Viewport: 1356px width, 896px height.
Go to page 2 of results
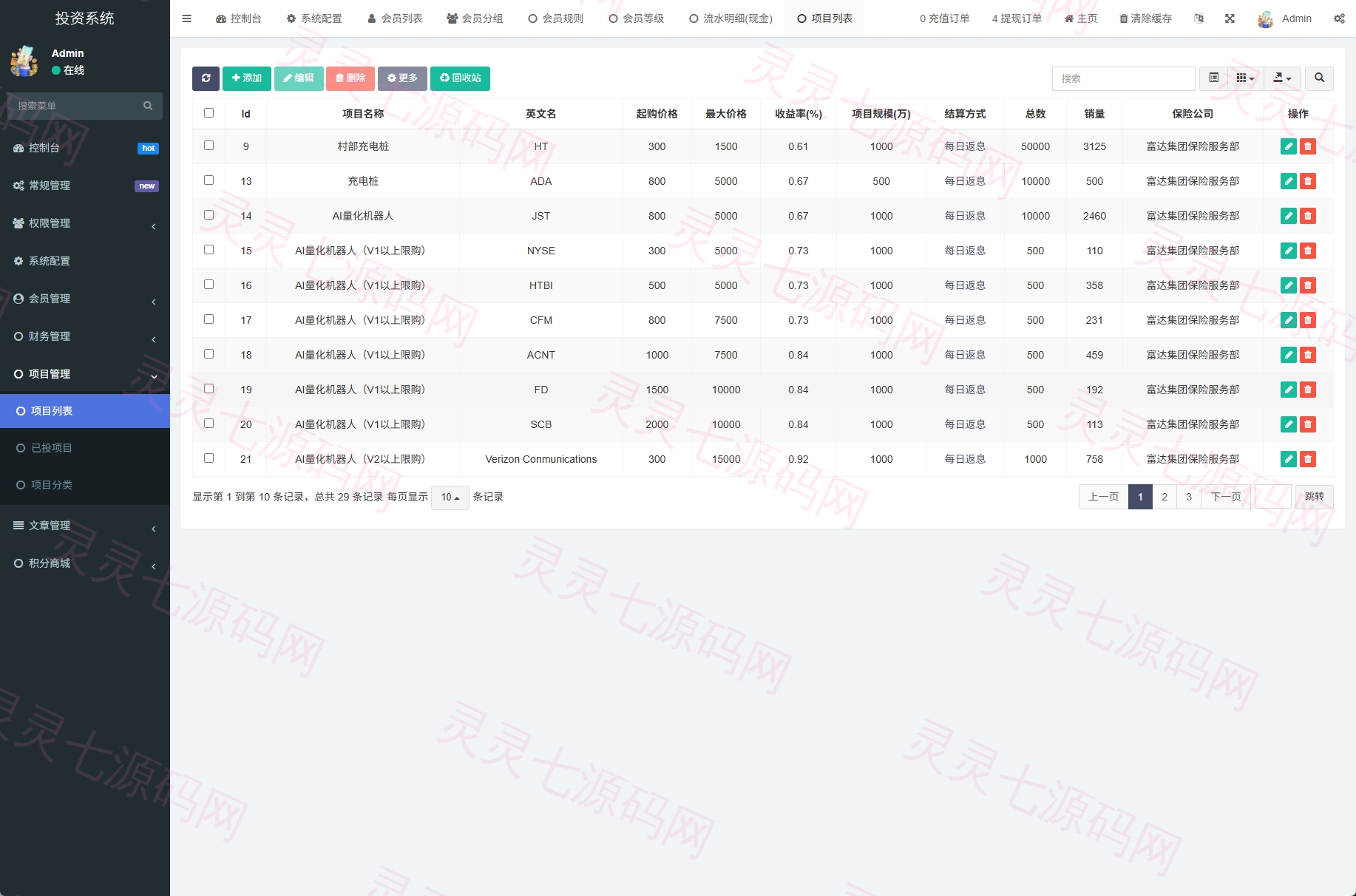tap(1165, 497)
